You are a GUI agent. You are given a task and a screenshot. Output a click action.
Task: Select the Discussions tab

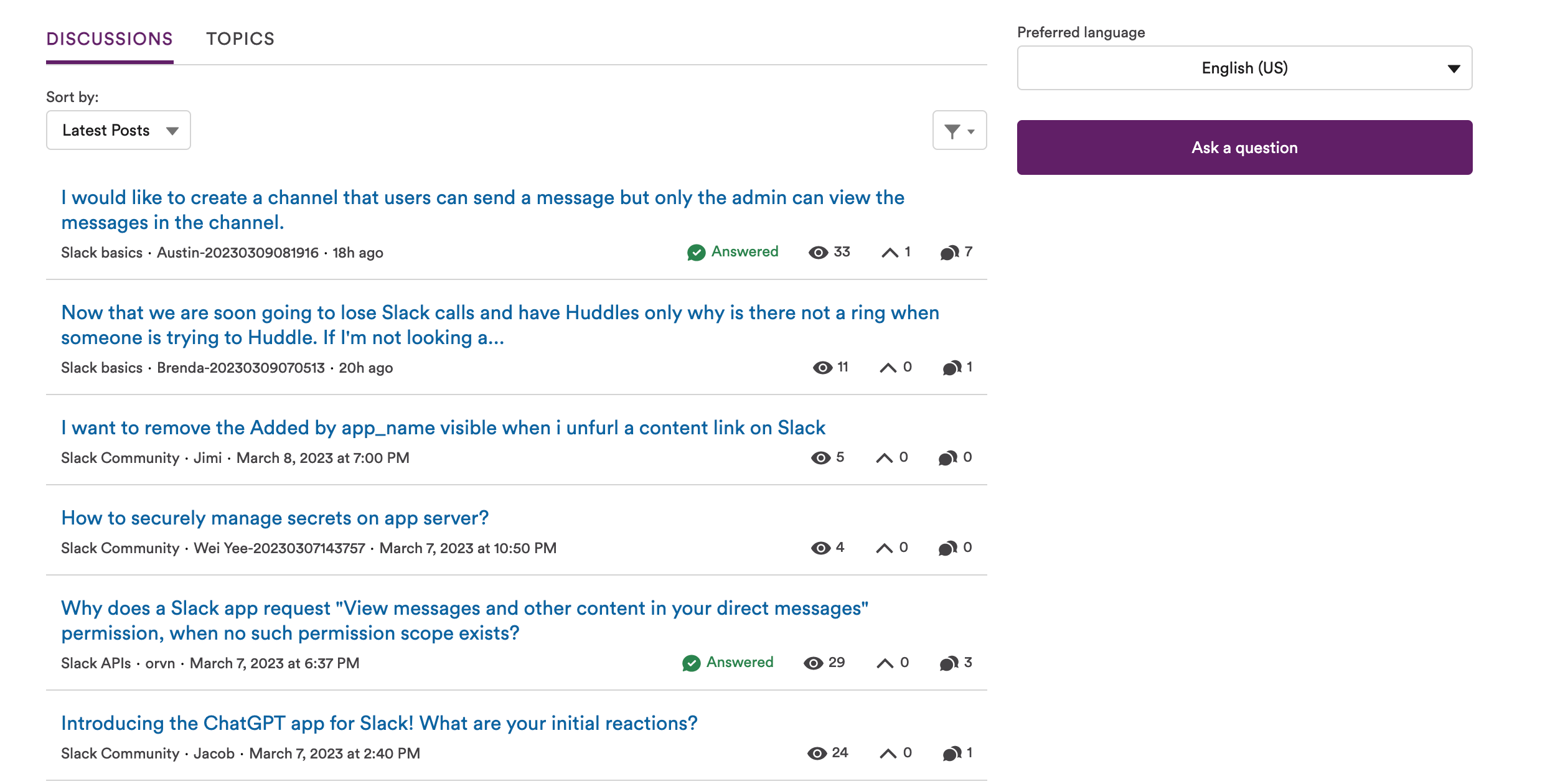coord(110,39)
